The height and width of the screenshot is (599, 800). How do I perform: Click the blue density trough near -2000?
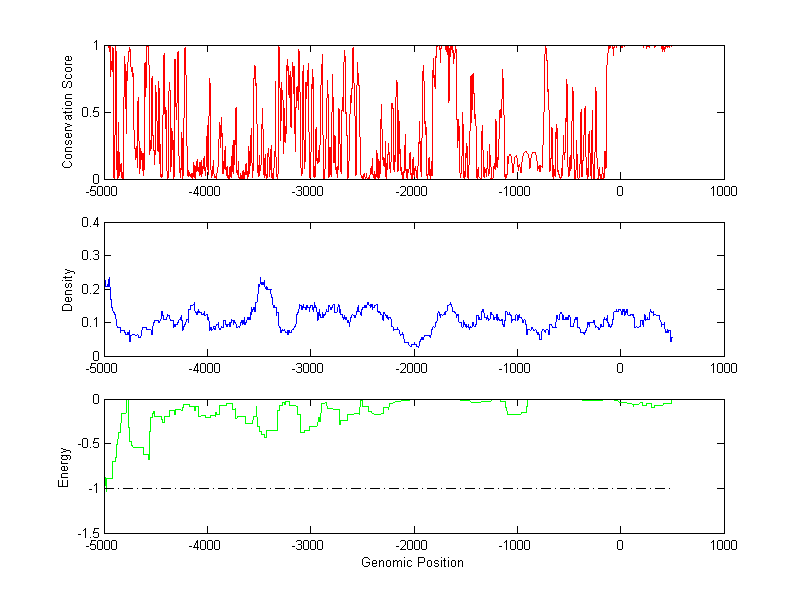[412, 344]
